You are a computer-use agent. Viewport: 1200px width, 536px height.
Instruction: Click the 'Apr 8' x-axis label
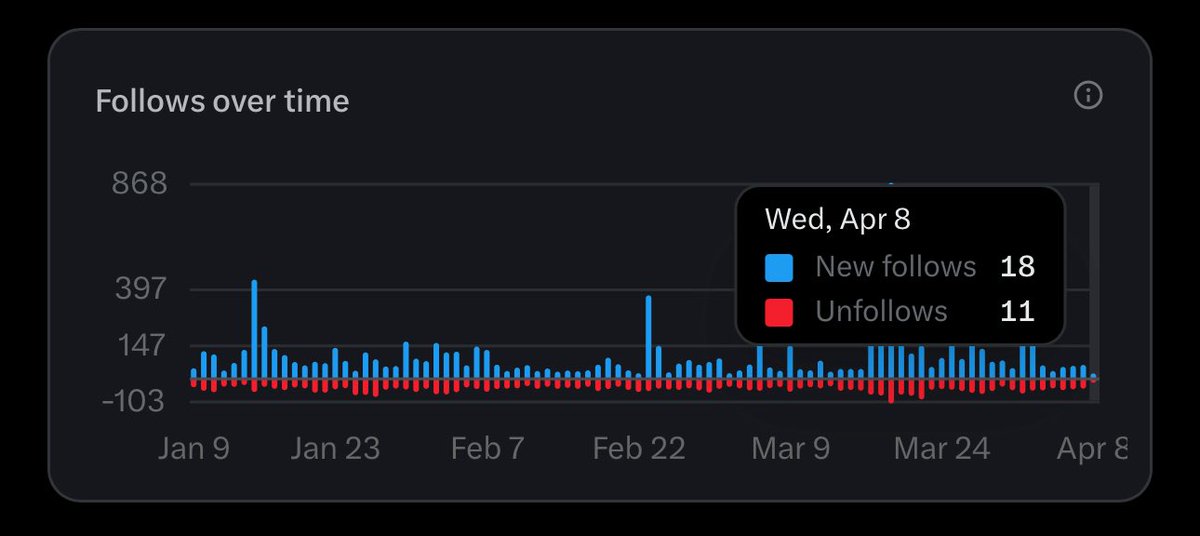click(x=1092, y=448)
